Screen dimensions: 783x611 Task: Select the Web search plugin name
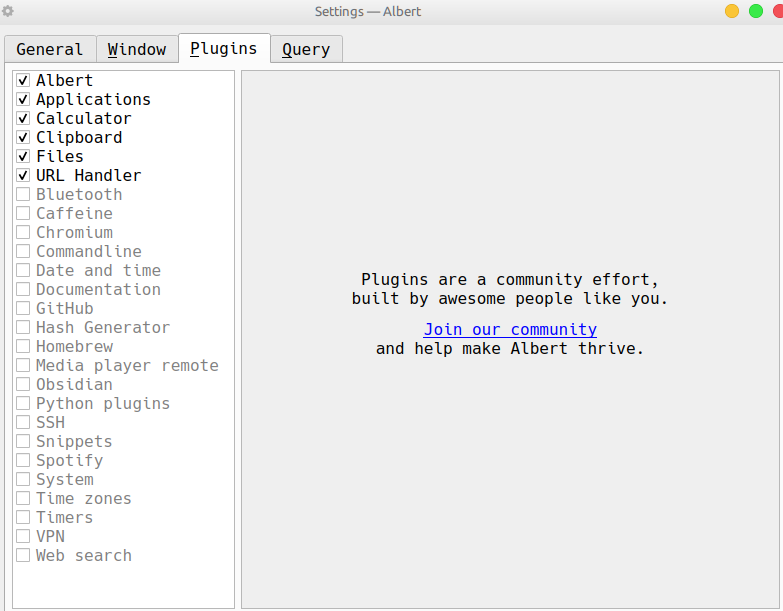coord(84,555)
